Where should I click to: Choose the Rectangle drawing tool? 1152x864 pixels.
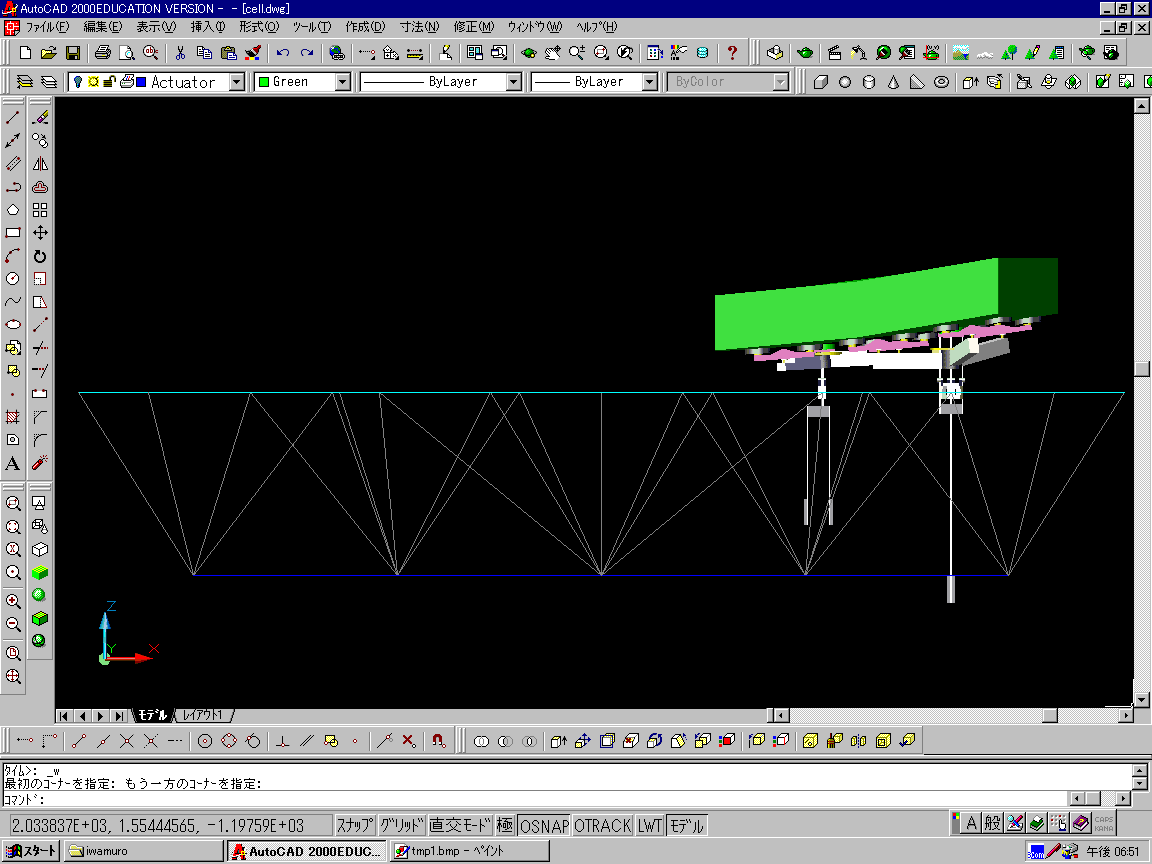tap(12, 233)
